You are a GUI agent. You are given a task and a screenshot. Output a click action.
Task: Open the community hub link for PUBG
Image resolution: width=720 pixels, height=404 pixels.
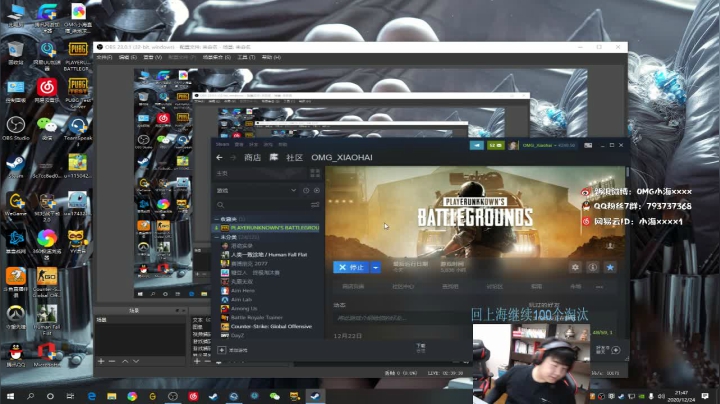pos(403,286)
